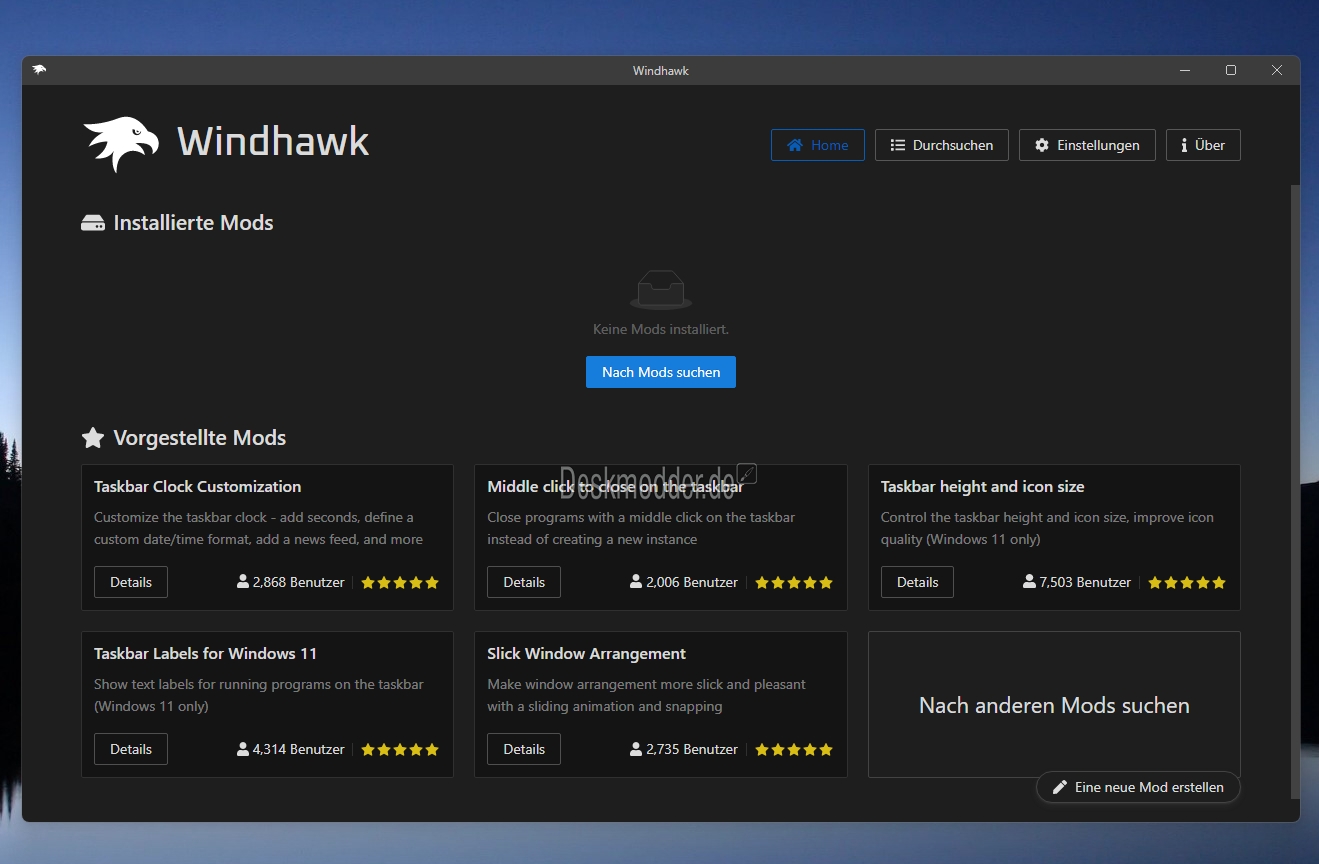1319x864 pixels.
Task: Open Details for Middle click to close
Action: pos(524,582)
